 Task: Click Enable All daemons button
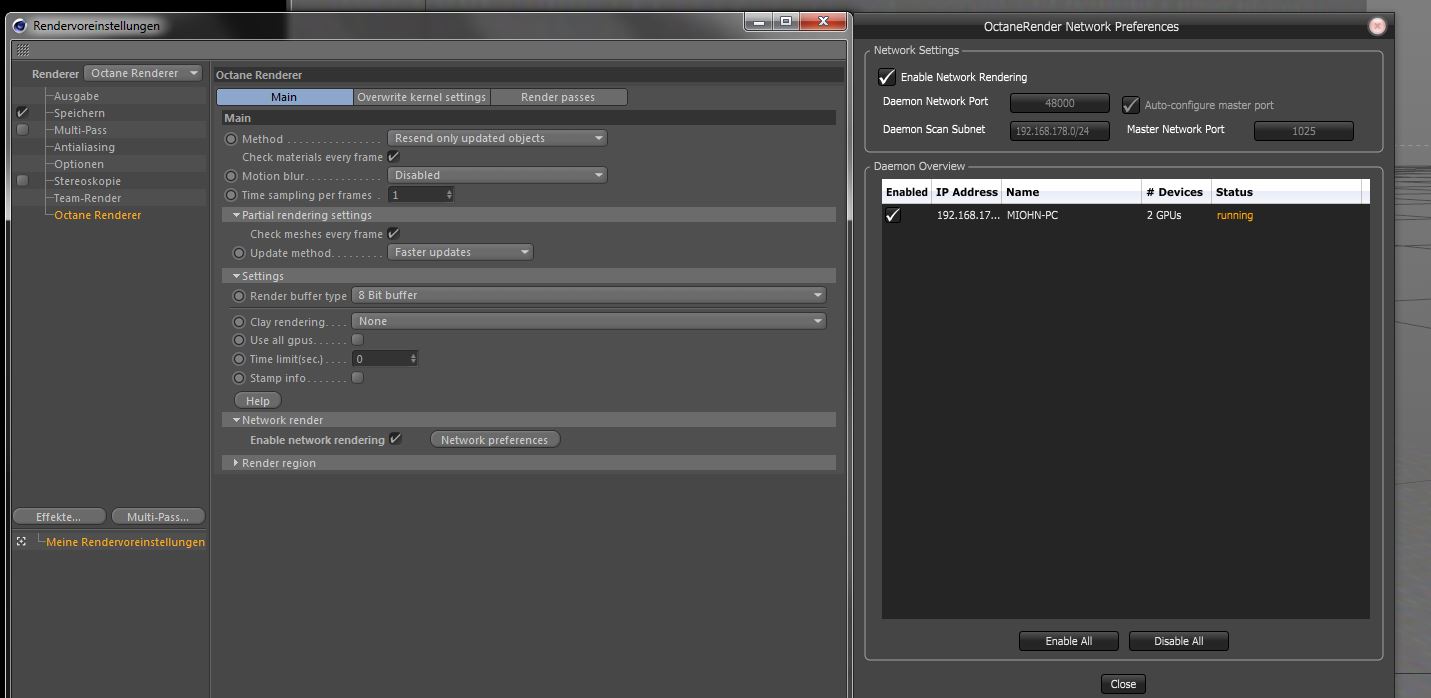point(1069,641)
